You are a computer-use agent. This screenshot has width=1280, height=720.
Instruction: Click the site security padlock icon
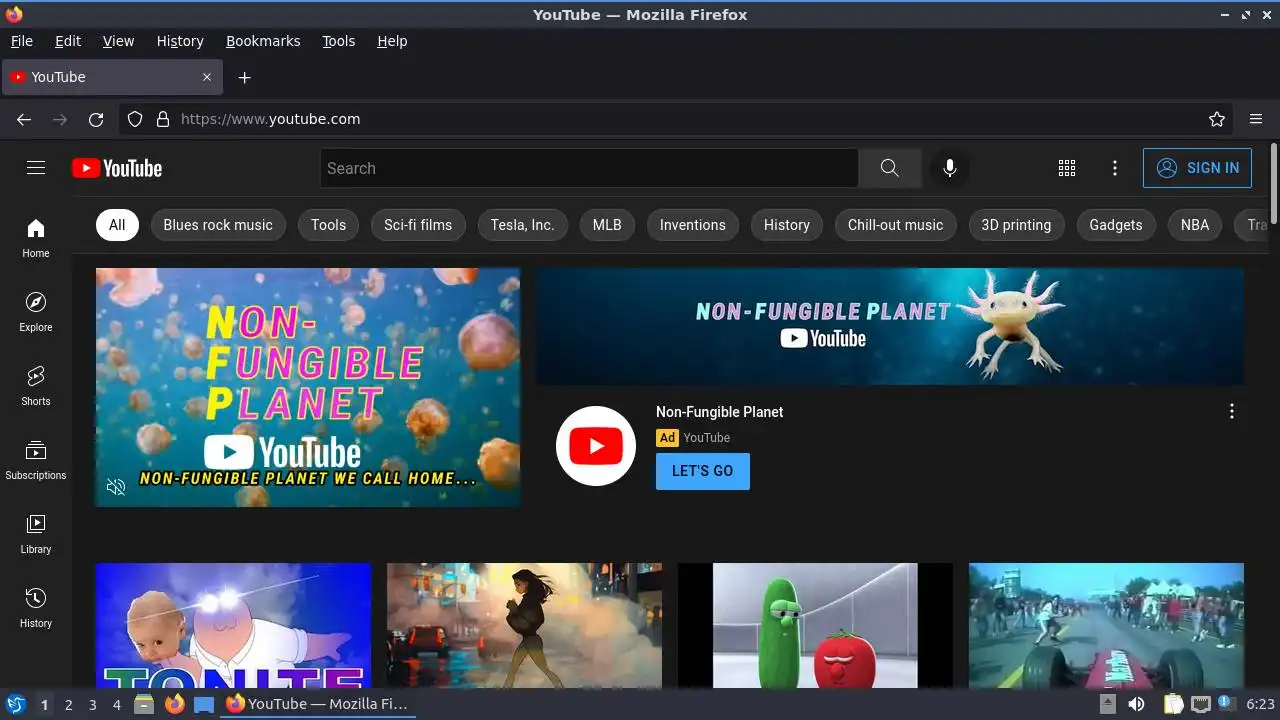(163, 119)
